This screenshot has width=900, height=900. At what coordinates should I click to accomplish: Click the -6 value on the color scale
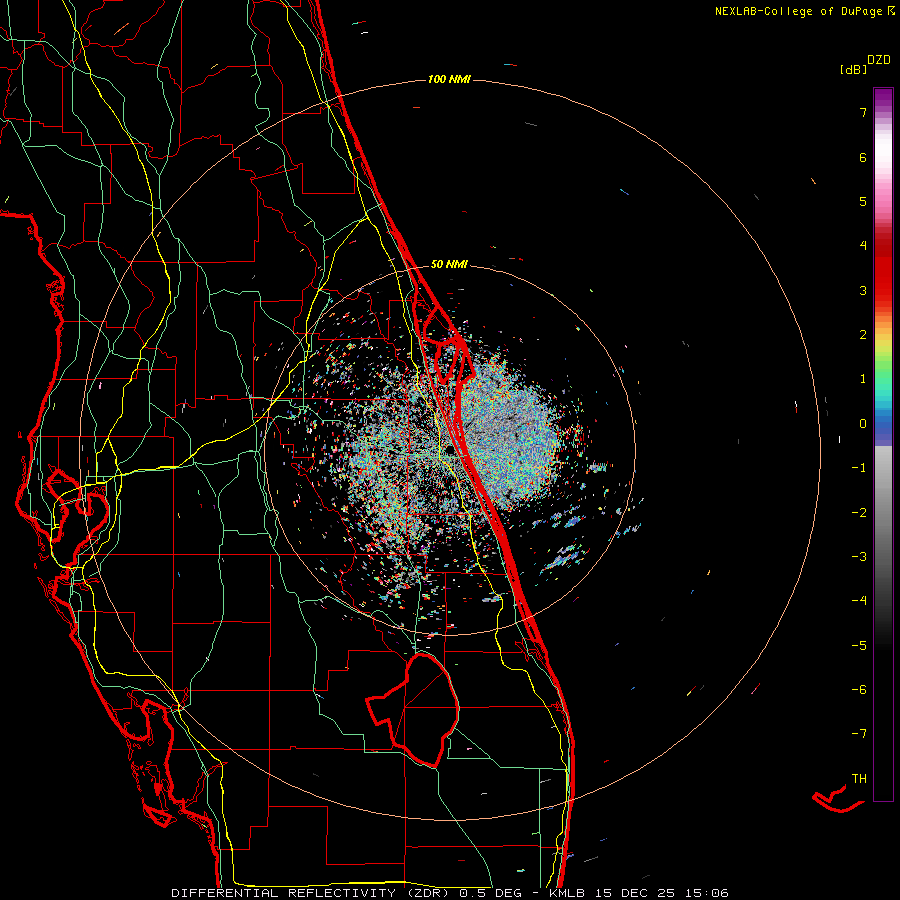tap(859, 690)
